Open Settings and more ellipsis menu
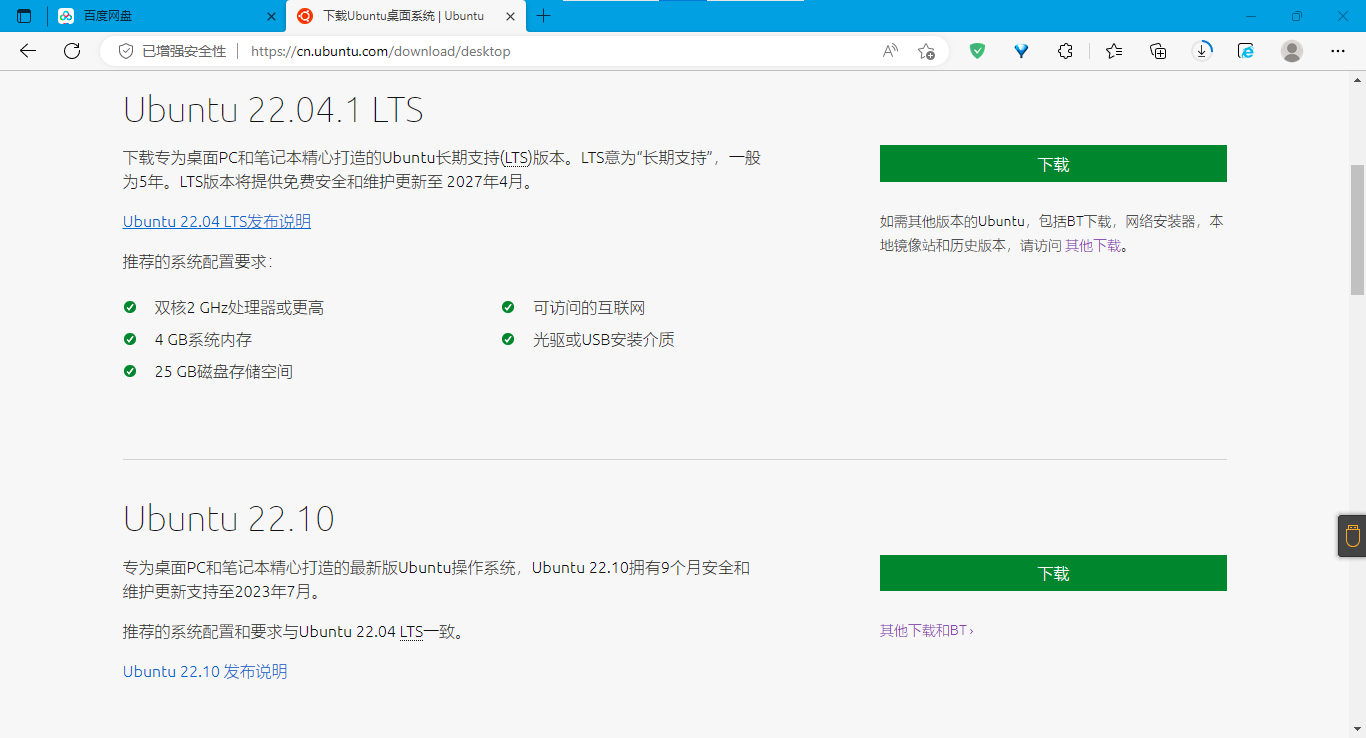Viewport: 1366px width, 738px height. pyautogui.click(x=1338, y=51)
